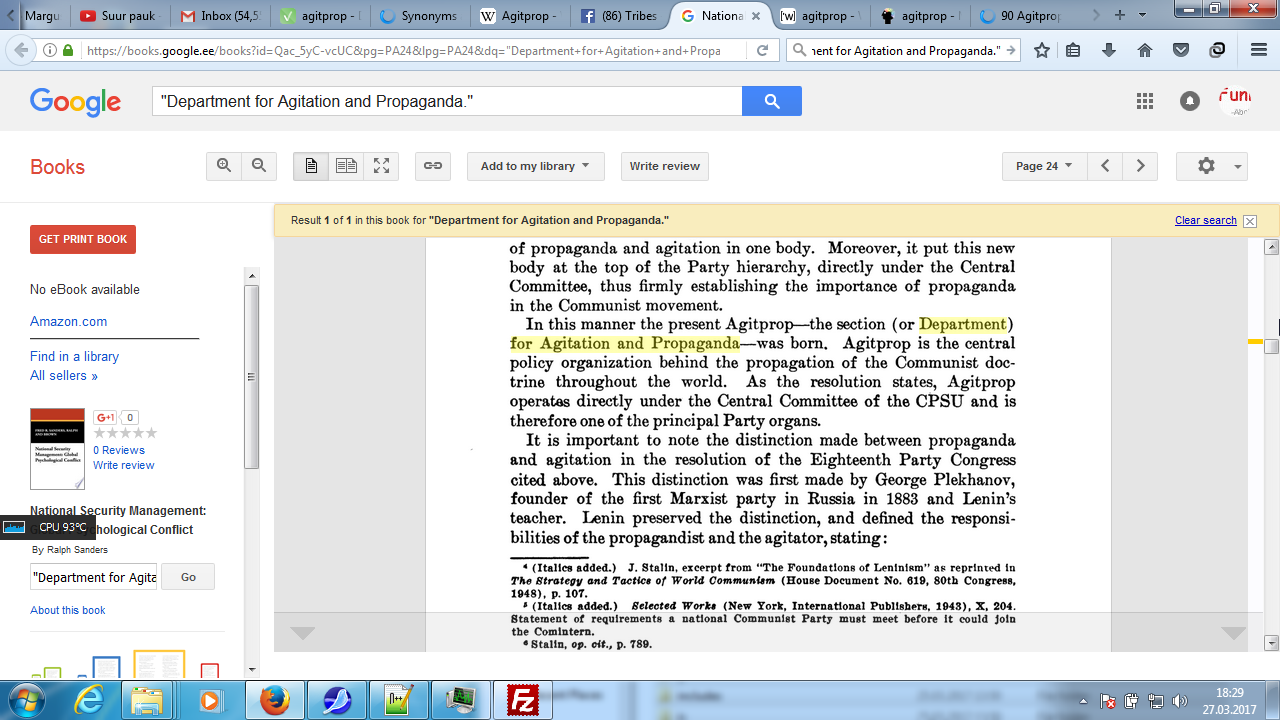Click Clear search link

pyautogui.click(x=1206, y=220)
